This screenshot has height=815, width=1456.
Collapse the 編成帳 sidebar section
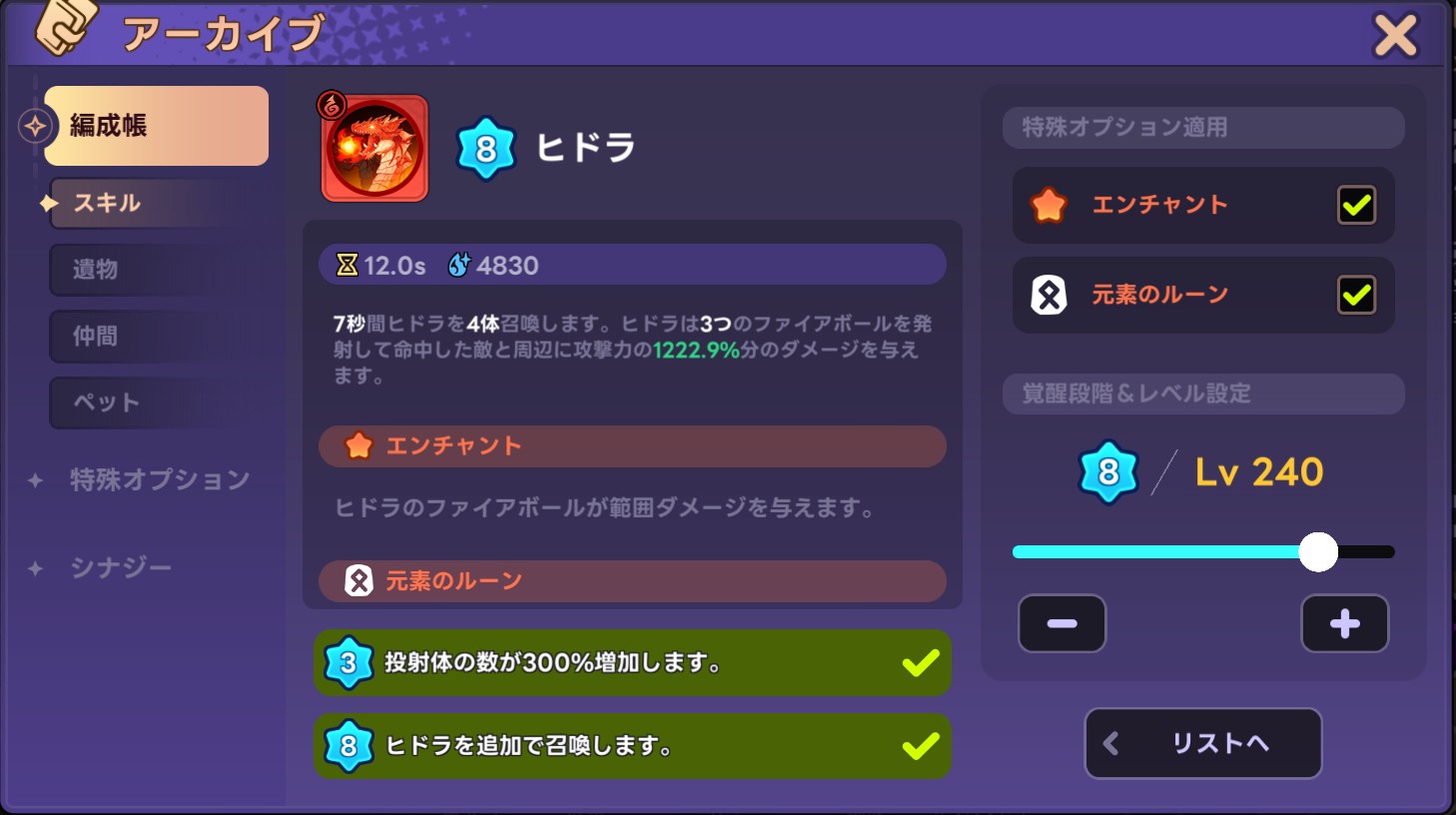click(x=156, y=126)
